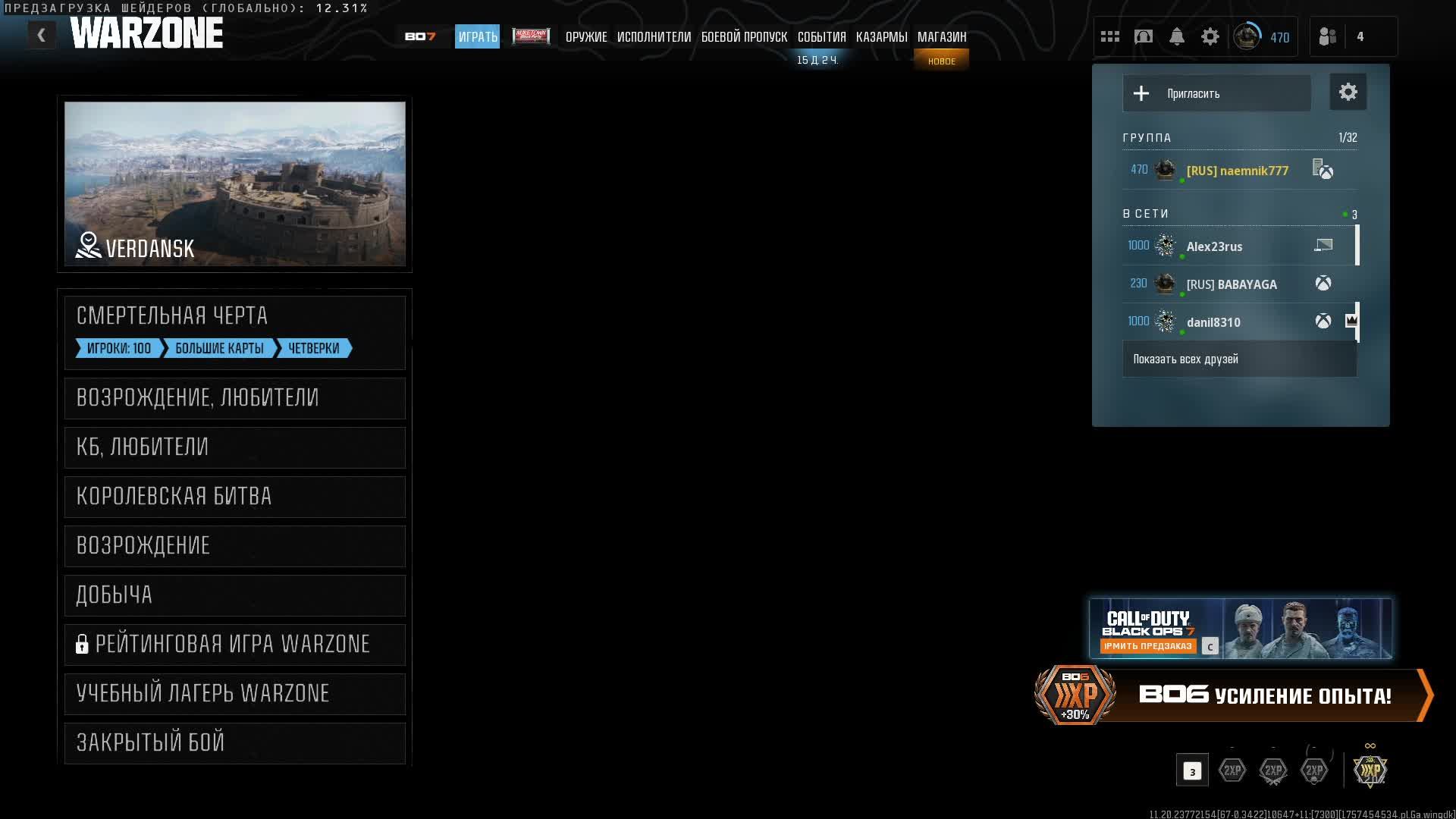Select ВОЗРОЖДЕНИЕ, ЛЮБИТЕЛИ mode
Viewport: 1456px width, 819px height.
coord(235,398)
